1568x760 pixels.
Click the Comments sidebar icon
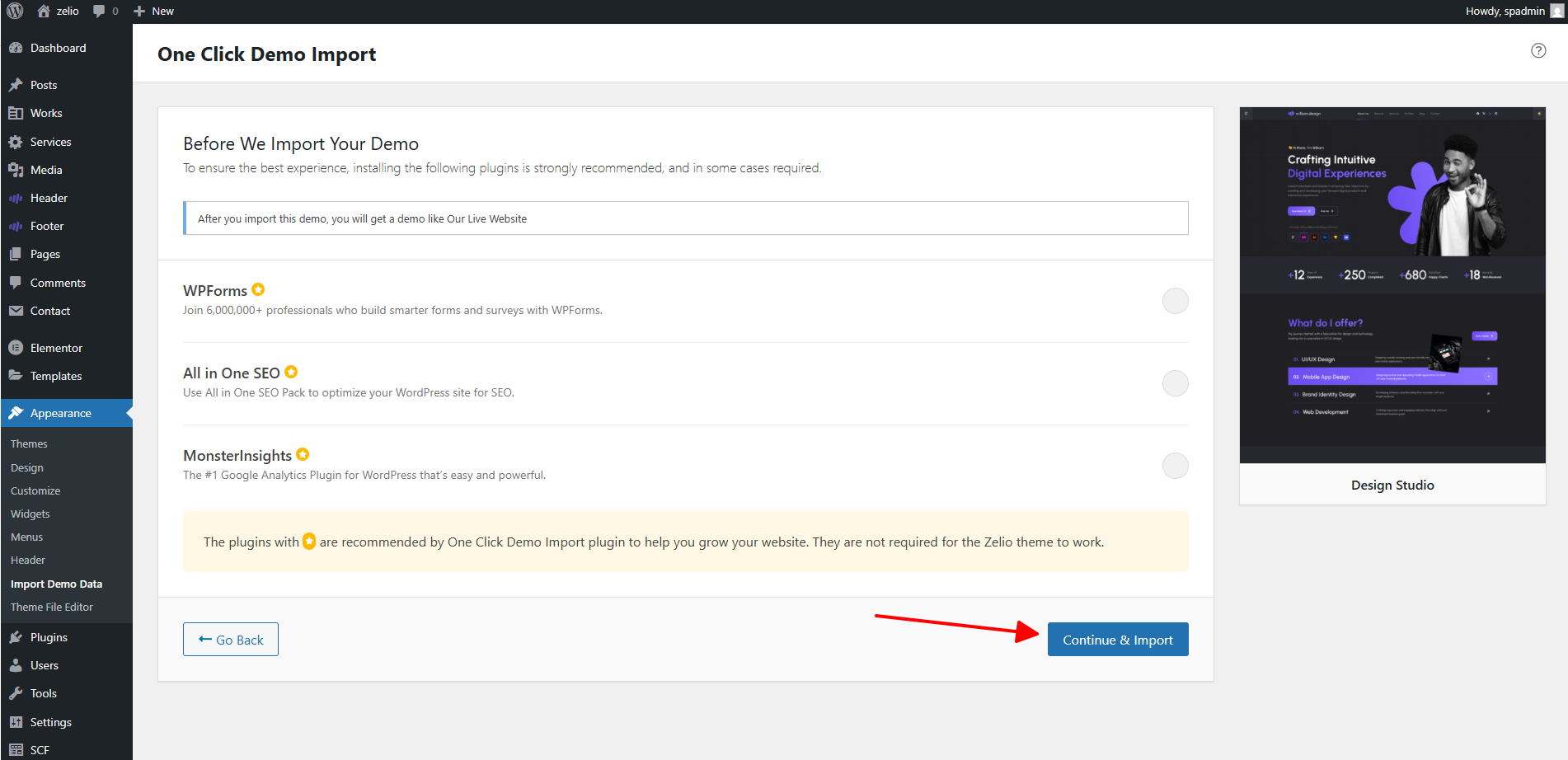(16, 283)
